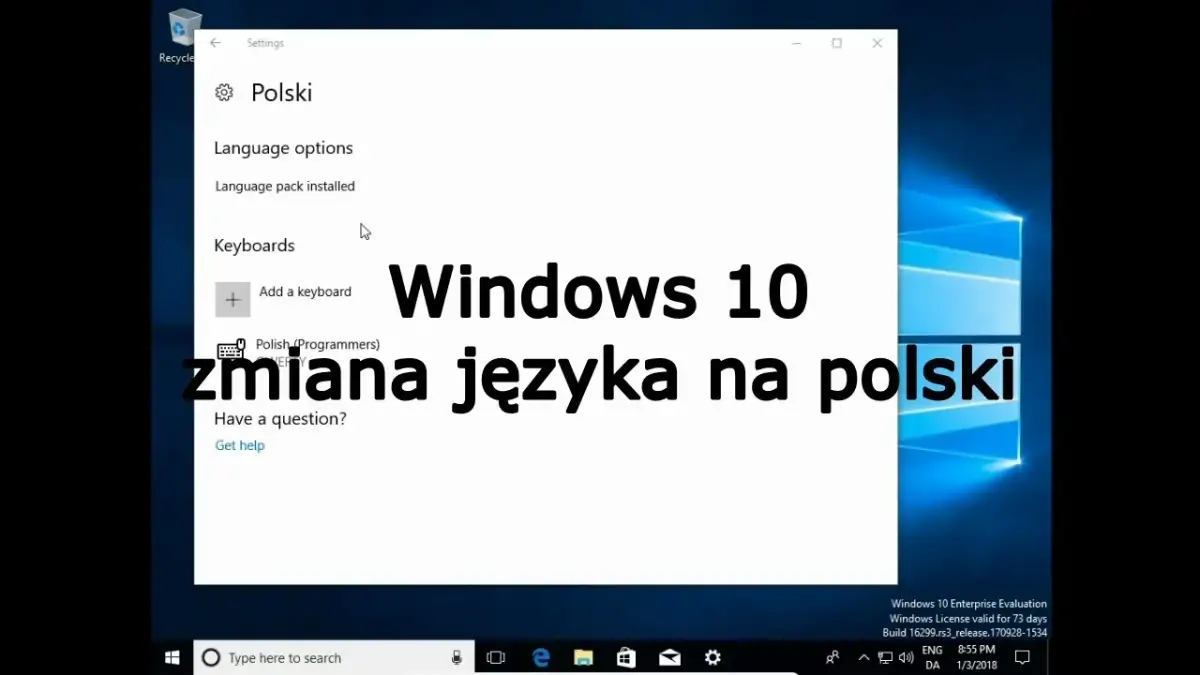Open Settings using the taskbar gear icon

tap(712, 657)
